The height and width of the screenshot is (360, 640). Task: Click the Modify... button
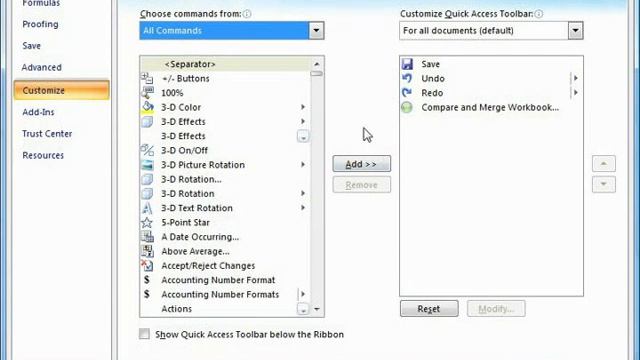coord(496,309)
